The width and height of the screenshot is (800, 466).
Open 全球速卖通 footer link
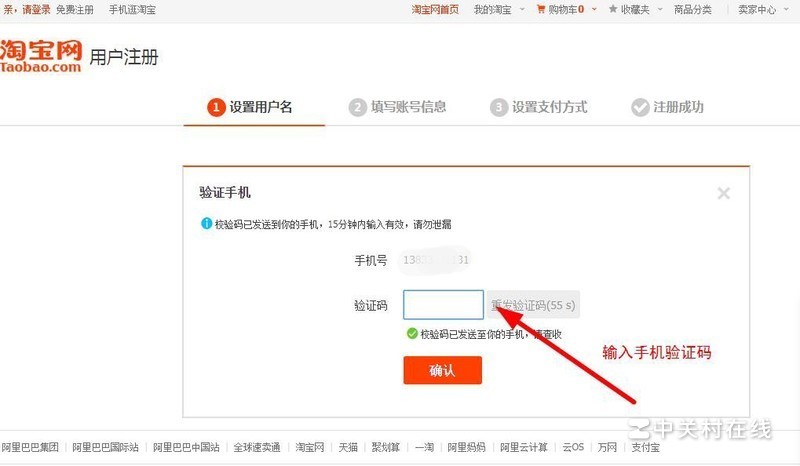tap(257, 447)
